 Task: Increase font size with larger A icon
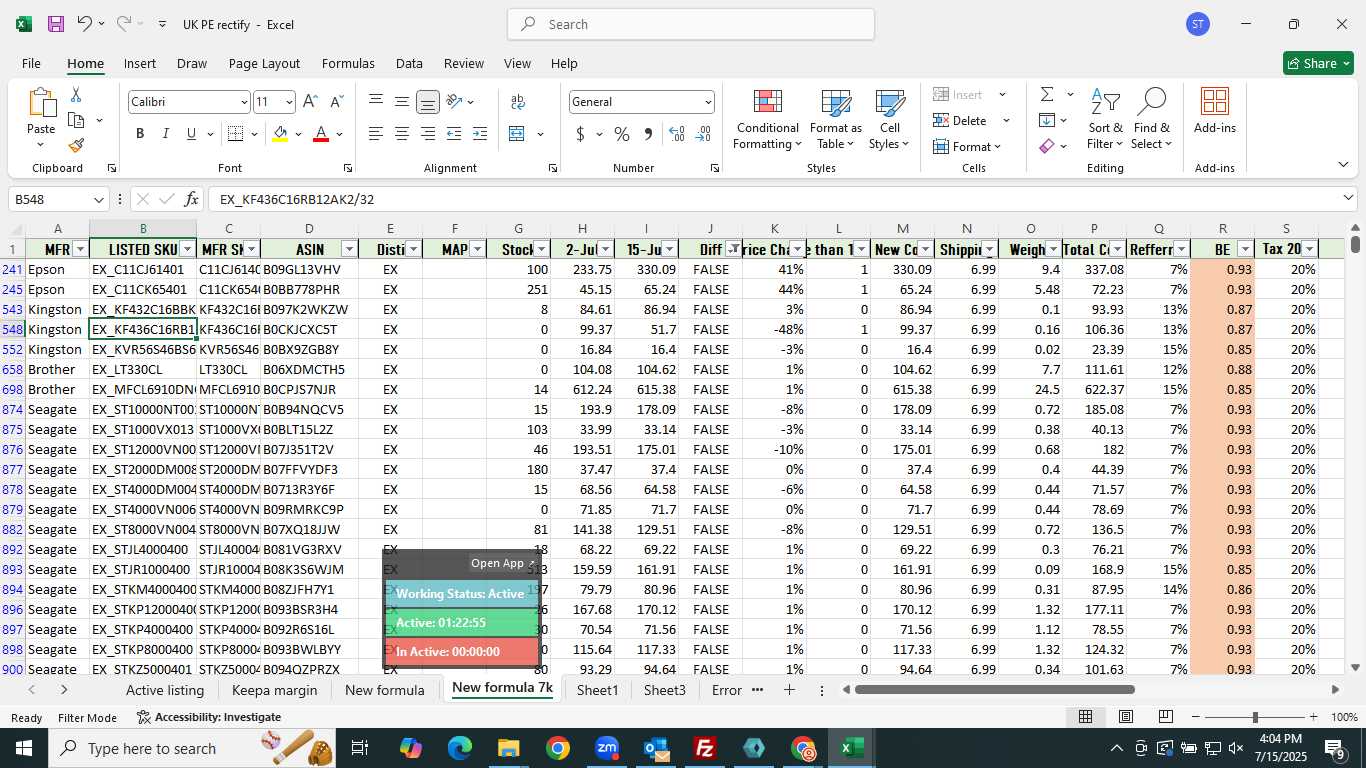(310, 102)
